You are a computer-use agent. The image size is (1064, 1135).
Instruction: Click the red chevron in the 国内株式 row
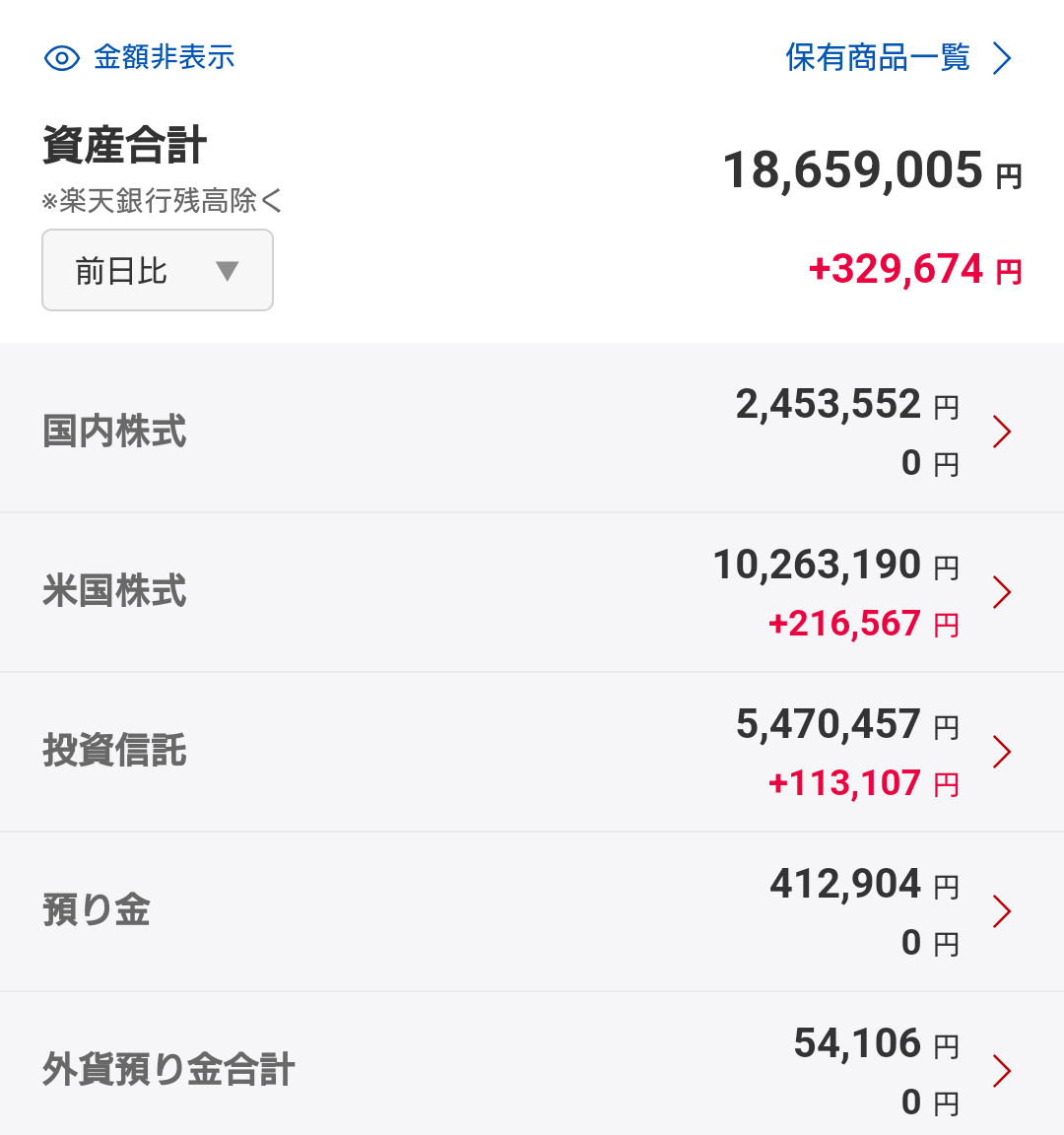click(x=1002, y=432)
